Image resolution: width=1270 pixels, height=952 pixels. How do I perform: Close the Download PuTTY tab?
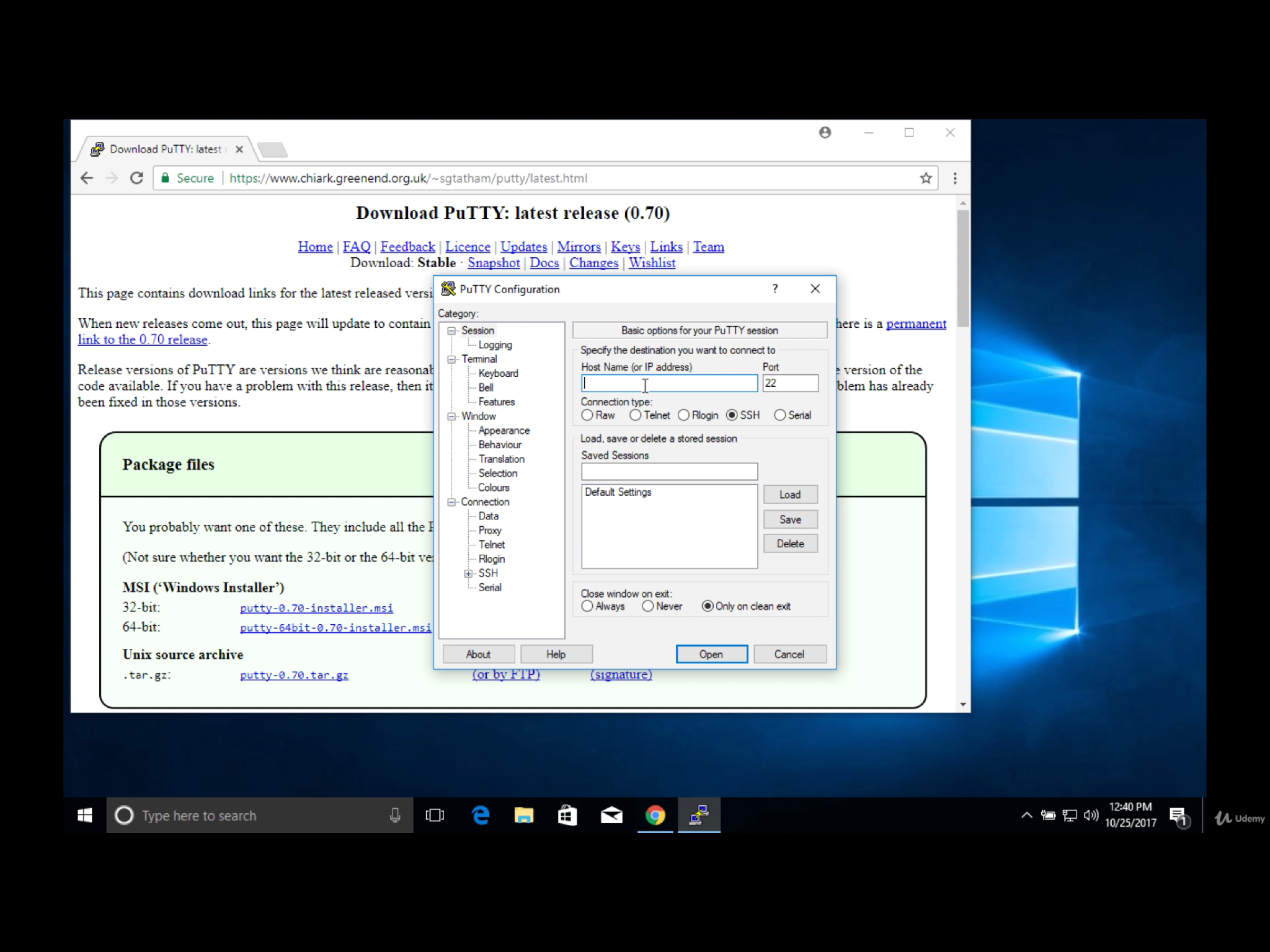(239, 149)
